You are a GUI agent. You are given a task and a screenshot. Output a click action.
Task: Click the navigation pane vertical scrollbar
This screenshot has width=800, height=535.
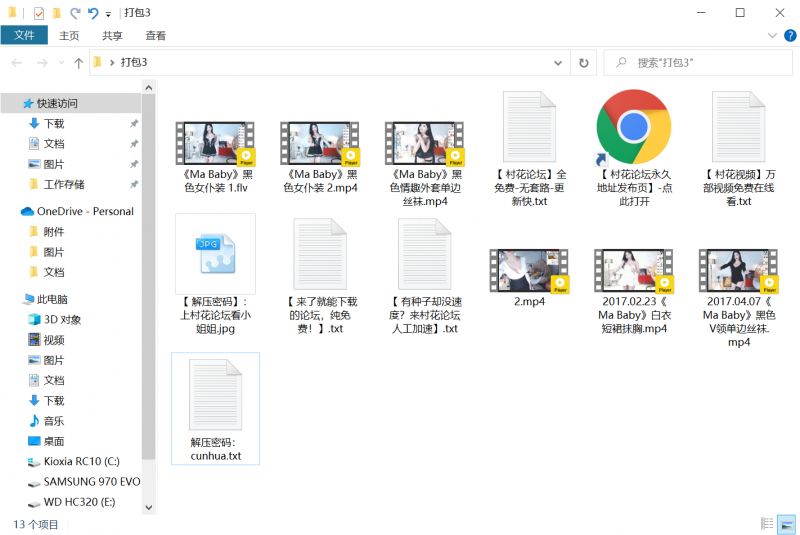coord(148,280)
